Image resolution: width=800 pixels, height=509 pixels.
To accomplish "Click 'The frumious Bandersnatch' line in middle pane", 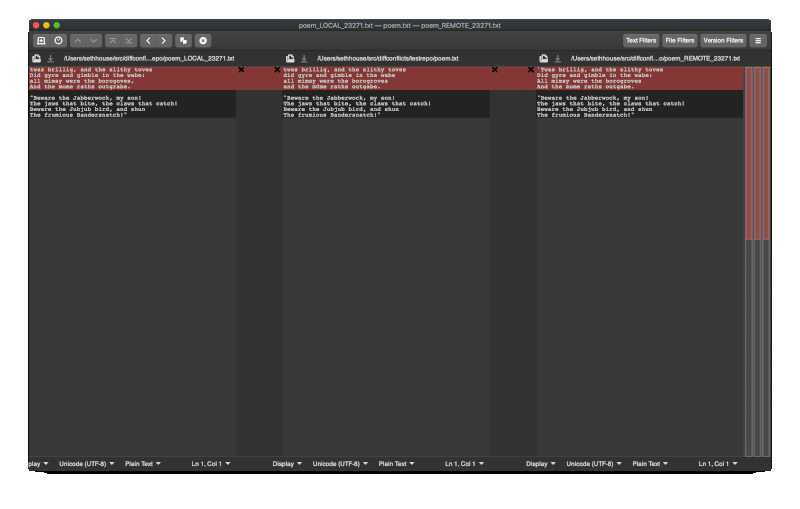I will tap(332, 115).
